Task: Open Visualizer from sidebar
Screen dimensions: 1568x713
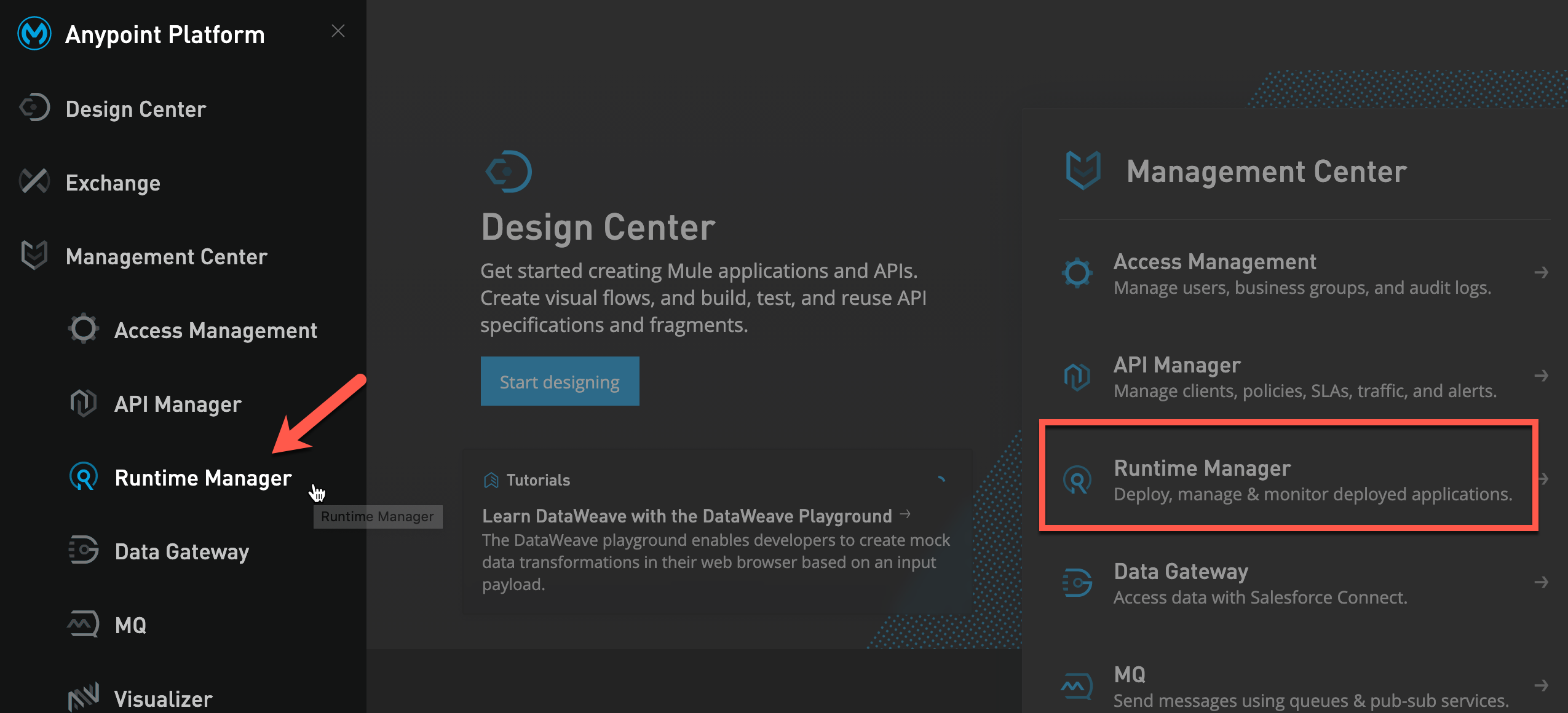Action: [164, 699]
